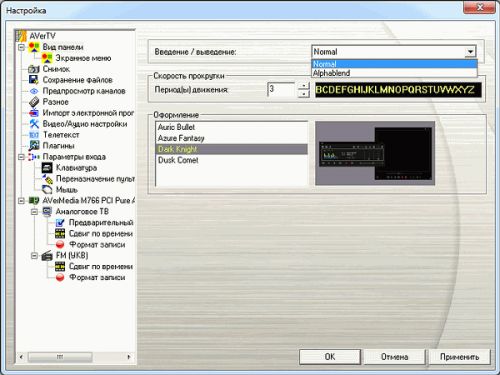Click the FM (УКВ) radio icon

[x=47, y=256]
